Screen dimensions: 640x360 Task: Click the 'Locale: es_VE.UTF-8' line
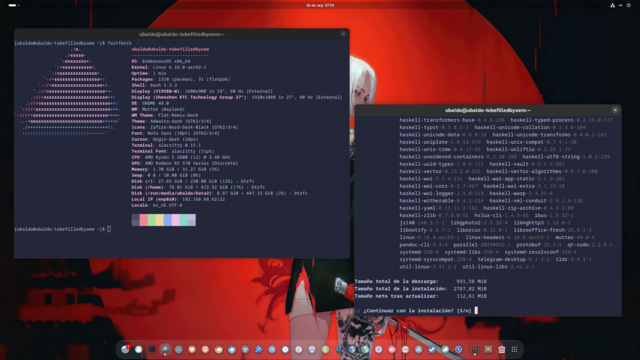pyautogui.click(x=157, y=205)
